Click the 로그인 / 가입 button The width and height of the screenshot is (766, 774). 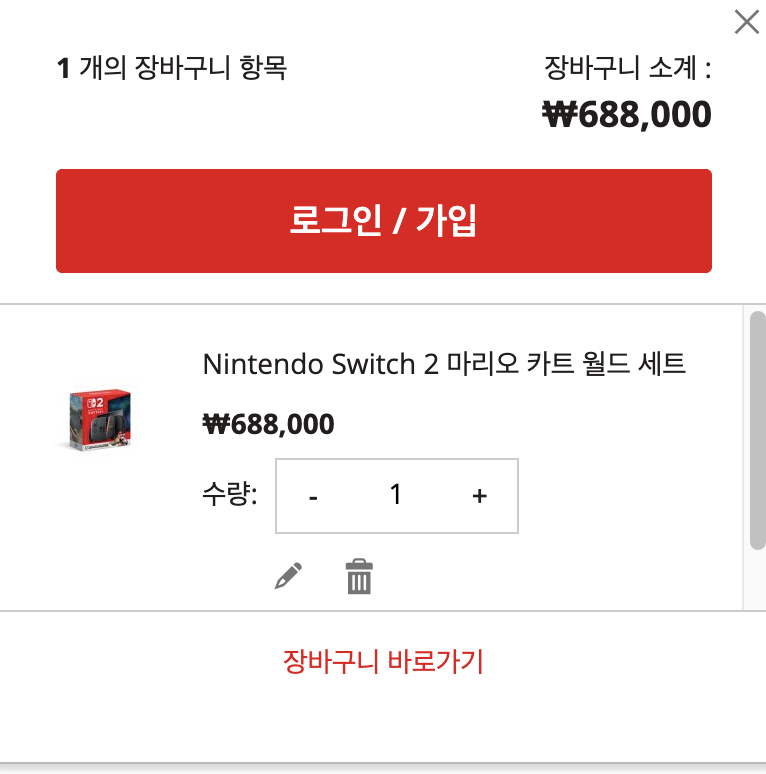coord(383,221)
